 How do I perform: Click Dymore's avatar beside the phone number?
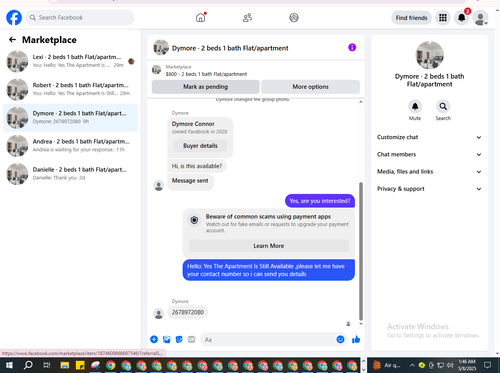pos(159,314)
